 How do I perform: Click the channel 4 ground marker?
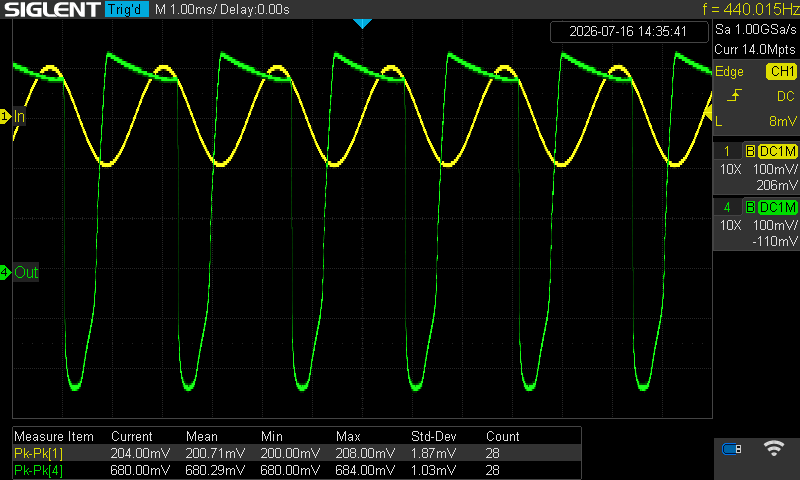pos(5,272)
